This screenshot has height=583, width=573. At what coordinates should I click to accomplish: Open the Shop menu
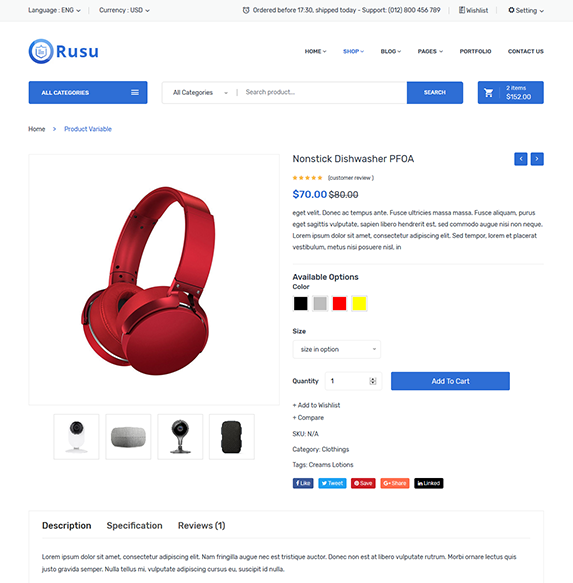(x=353, y=51)
